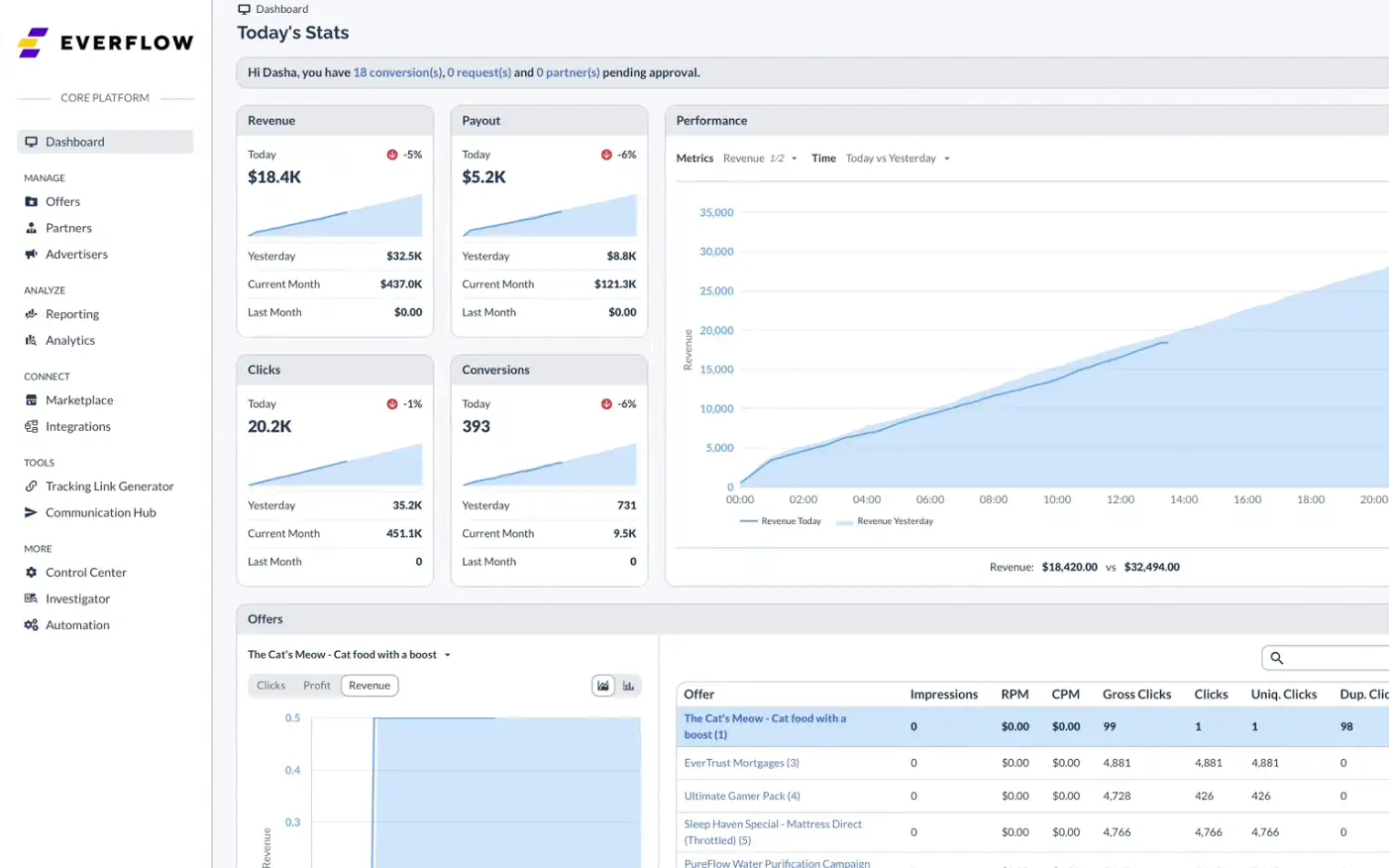Open Reporting section
This screenshot has width=1389, height=868.
pos(72,314)
